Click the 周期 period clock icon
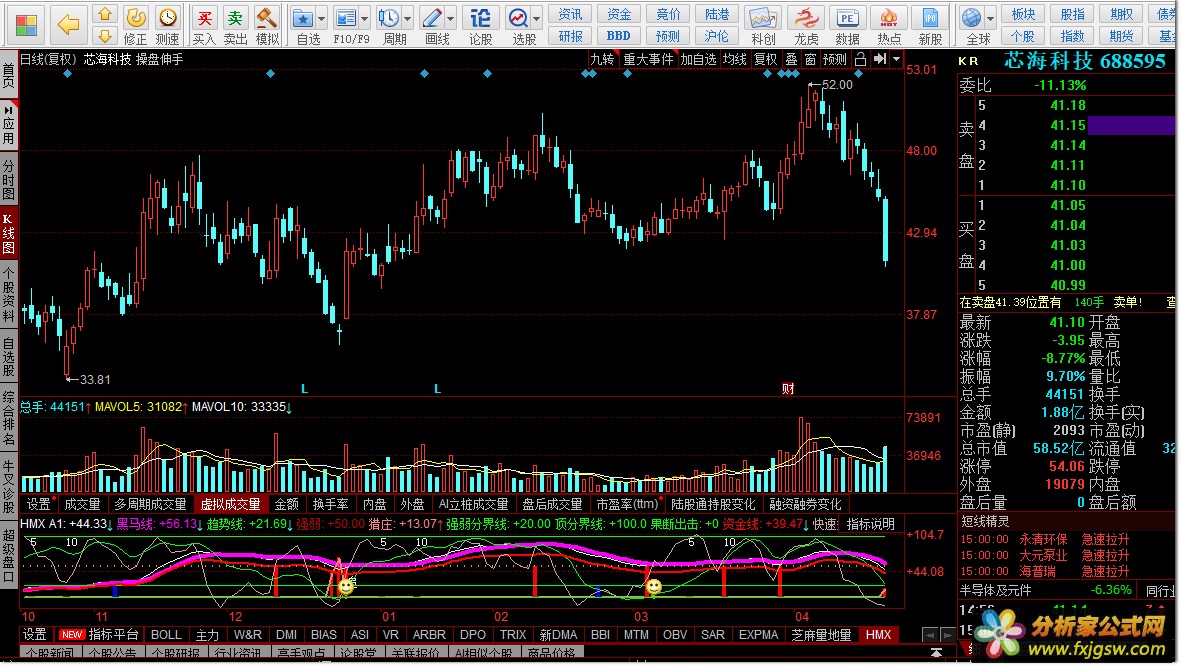 coord(389,19)
